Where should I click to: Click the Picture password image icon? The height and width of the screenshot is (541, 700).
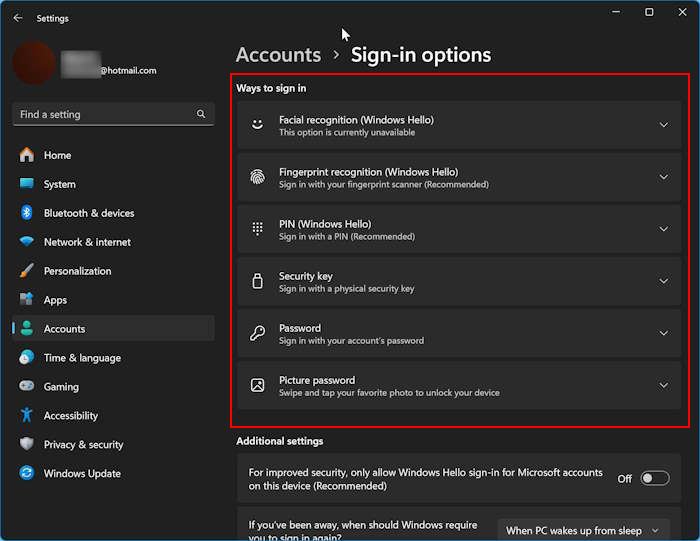click(258, 385)
